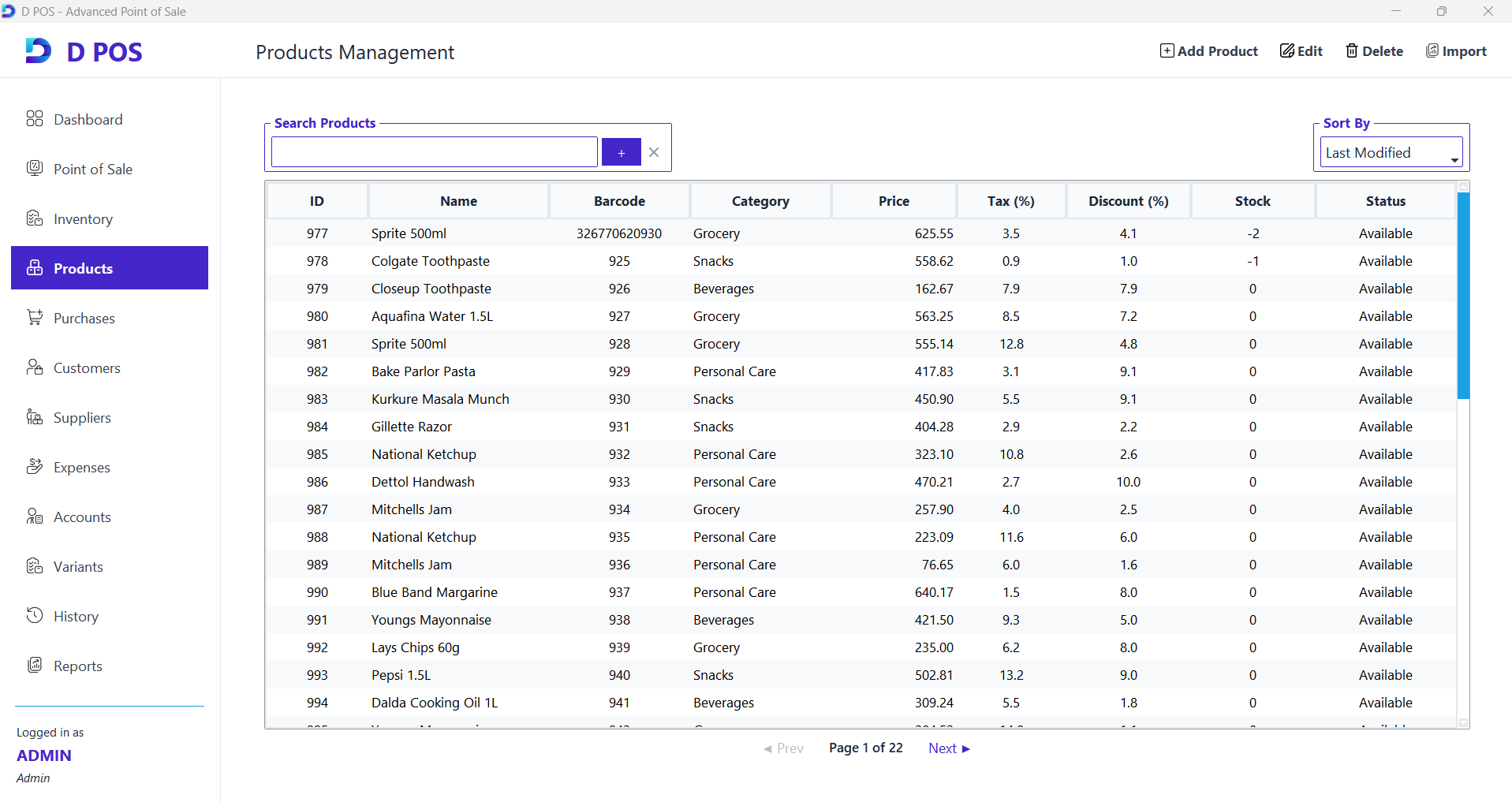
Task: Click the D POS logo icon
Action: coord(38,51)
